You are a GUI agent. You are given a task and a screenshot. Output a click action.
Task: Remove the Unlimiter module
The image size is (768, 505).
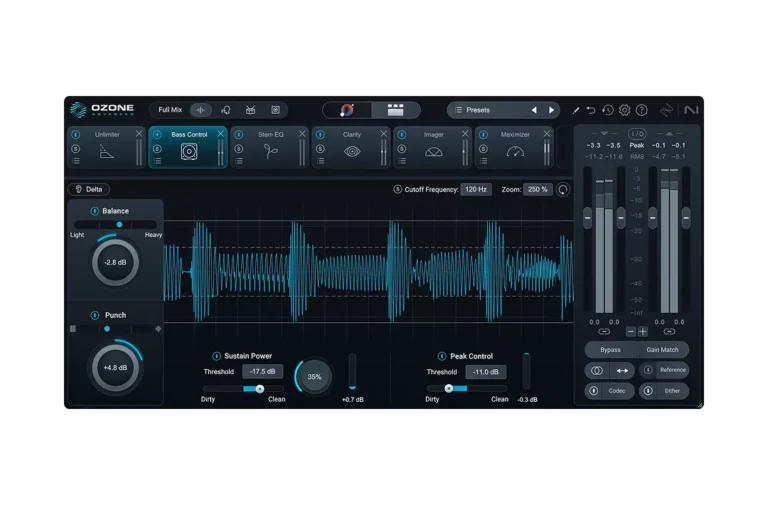coord(139,134)
